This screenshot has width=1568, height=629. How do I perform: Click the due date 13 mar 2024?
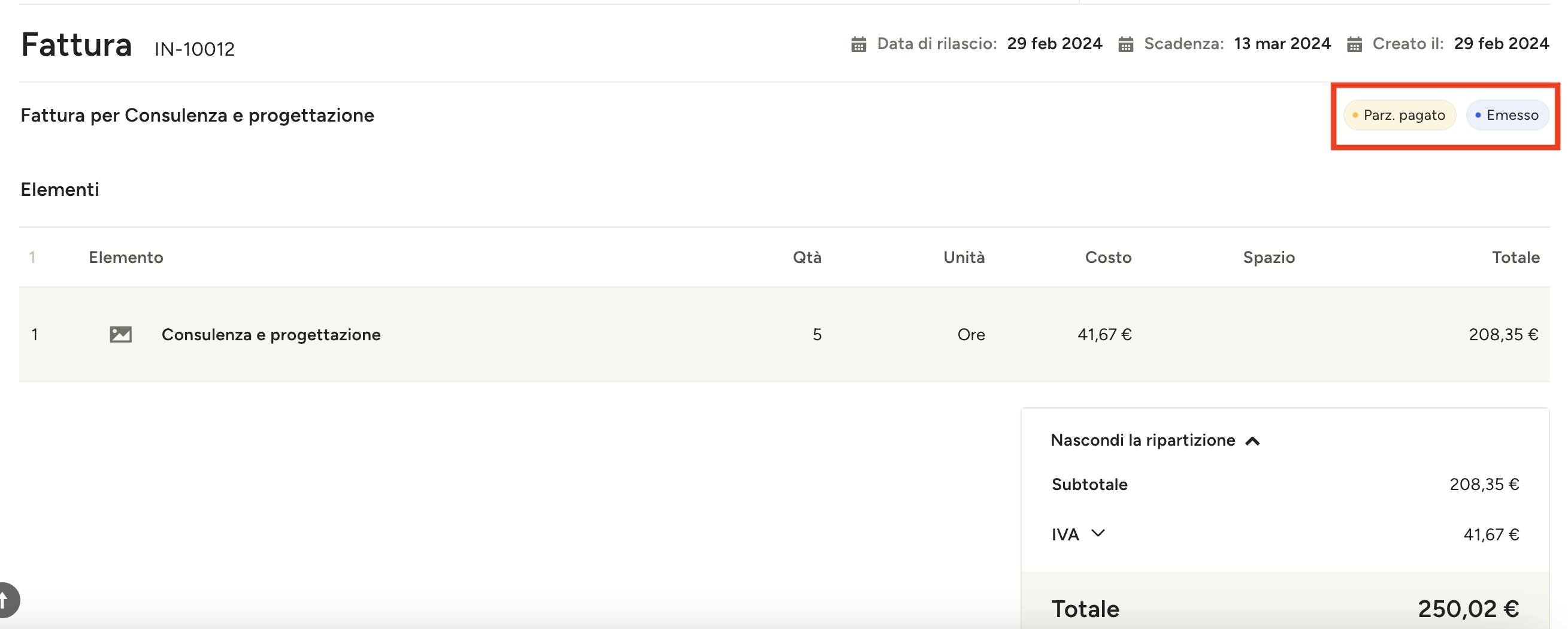coord(1282,44)
